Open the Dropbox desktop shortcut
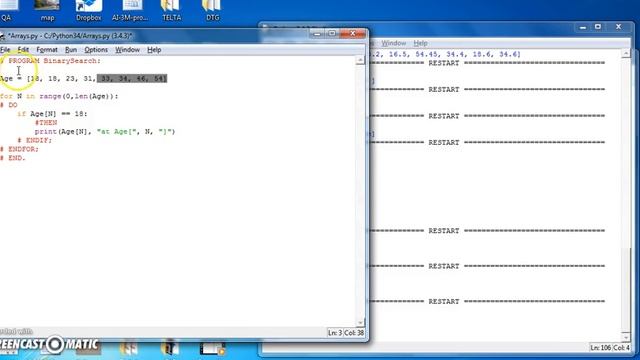 point(89,11)
